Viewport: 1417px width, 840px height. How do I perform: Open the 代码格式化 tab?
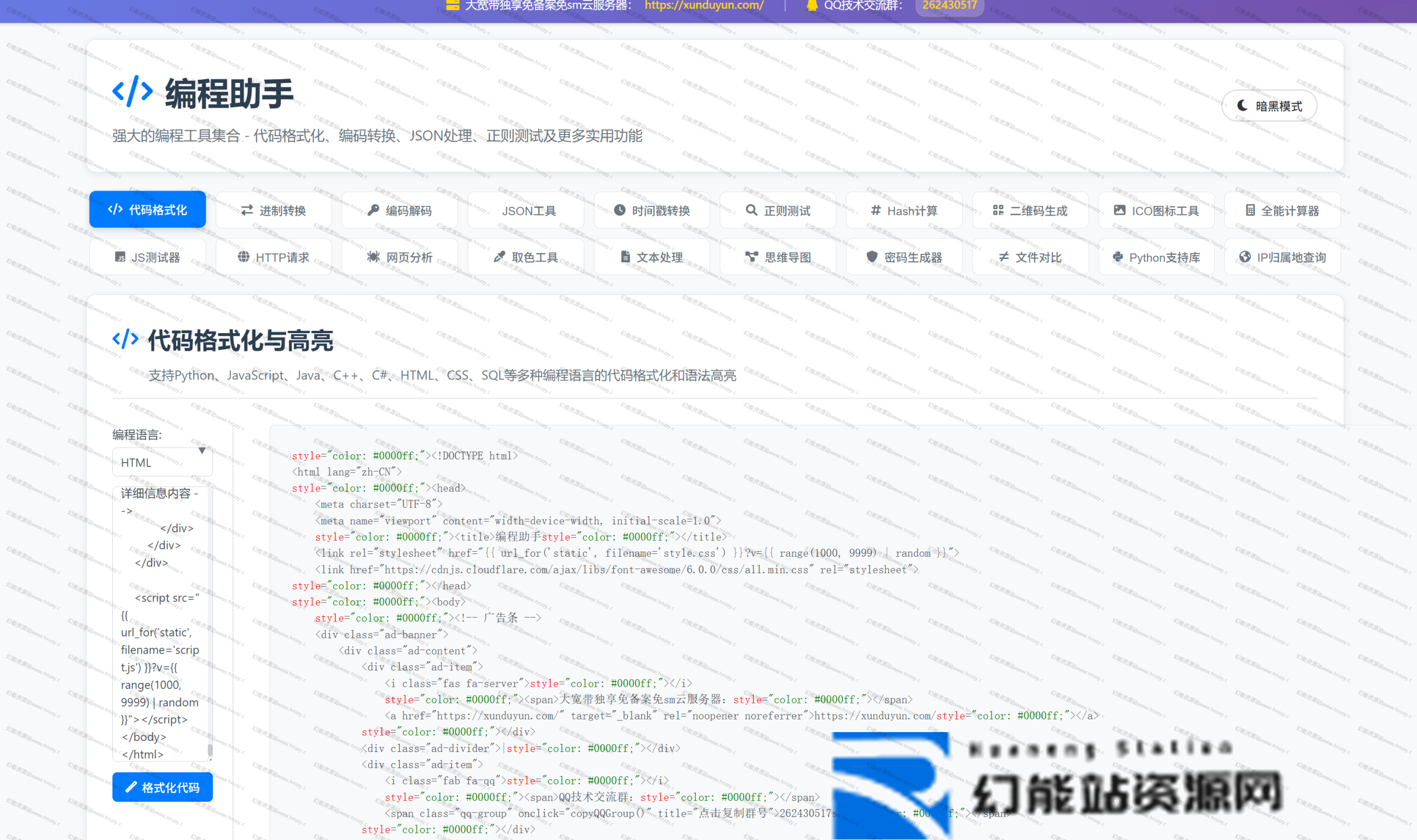click(x=148, y=209)
